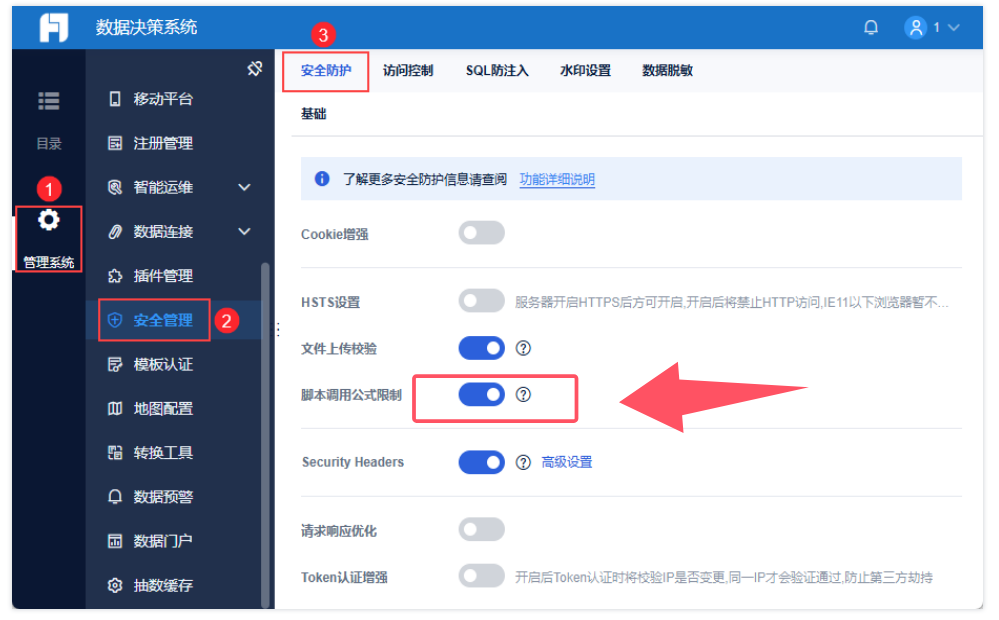Select 模板认证 label in the sidebar

click(x=163, y=364)
